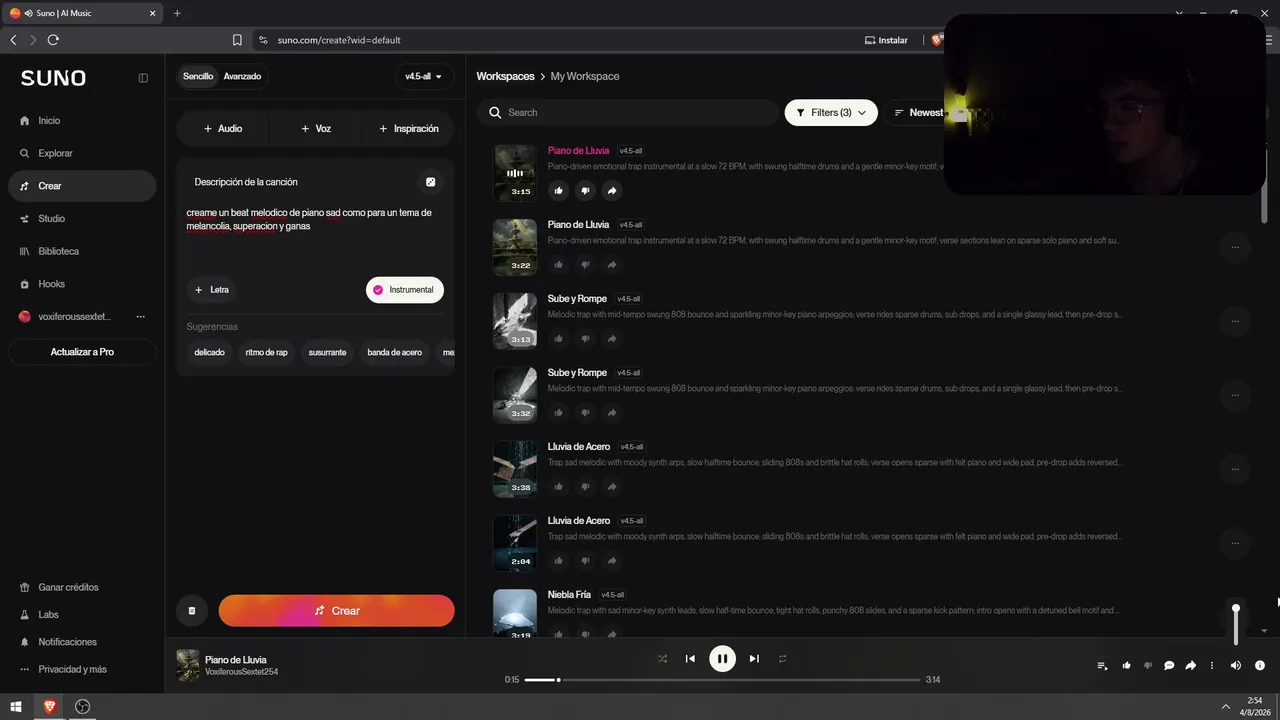Dislike the playing Piano de Lluvia 3:15 track
Image resolution: width=1280 pixels, height=720 pixels.
(x=585, y=191)
